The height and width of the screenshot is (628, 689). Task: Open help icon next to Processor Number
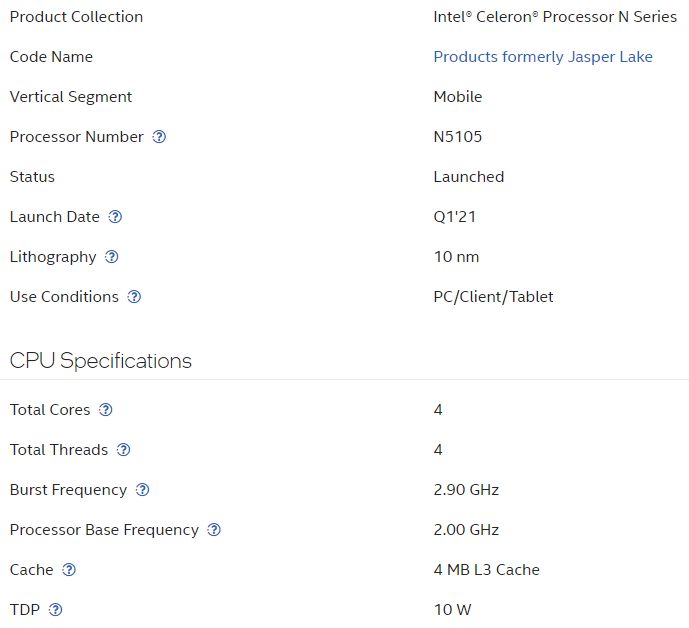click(159, 137)
